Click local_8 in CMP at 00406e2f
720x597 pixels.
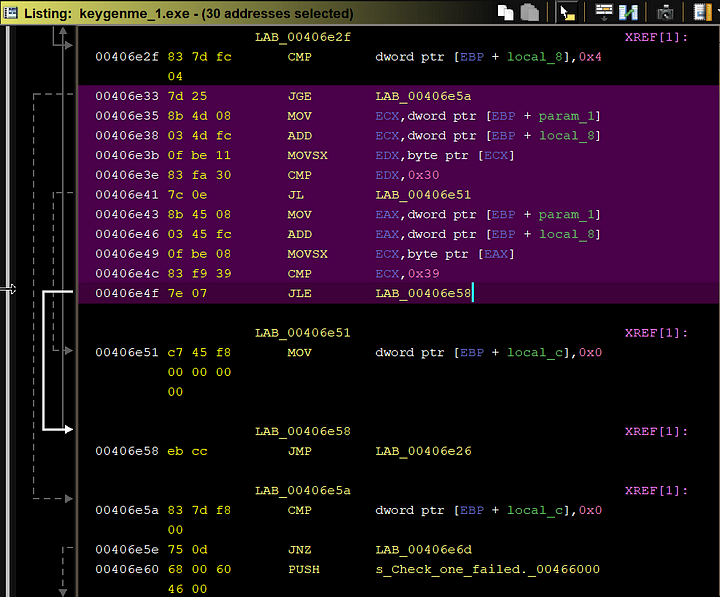point(535,57)
